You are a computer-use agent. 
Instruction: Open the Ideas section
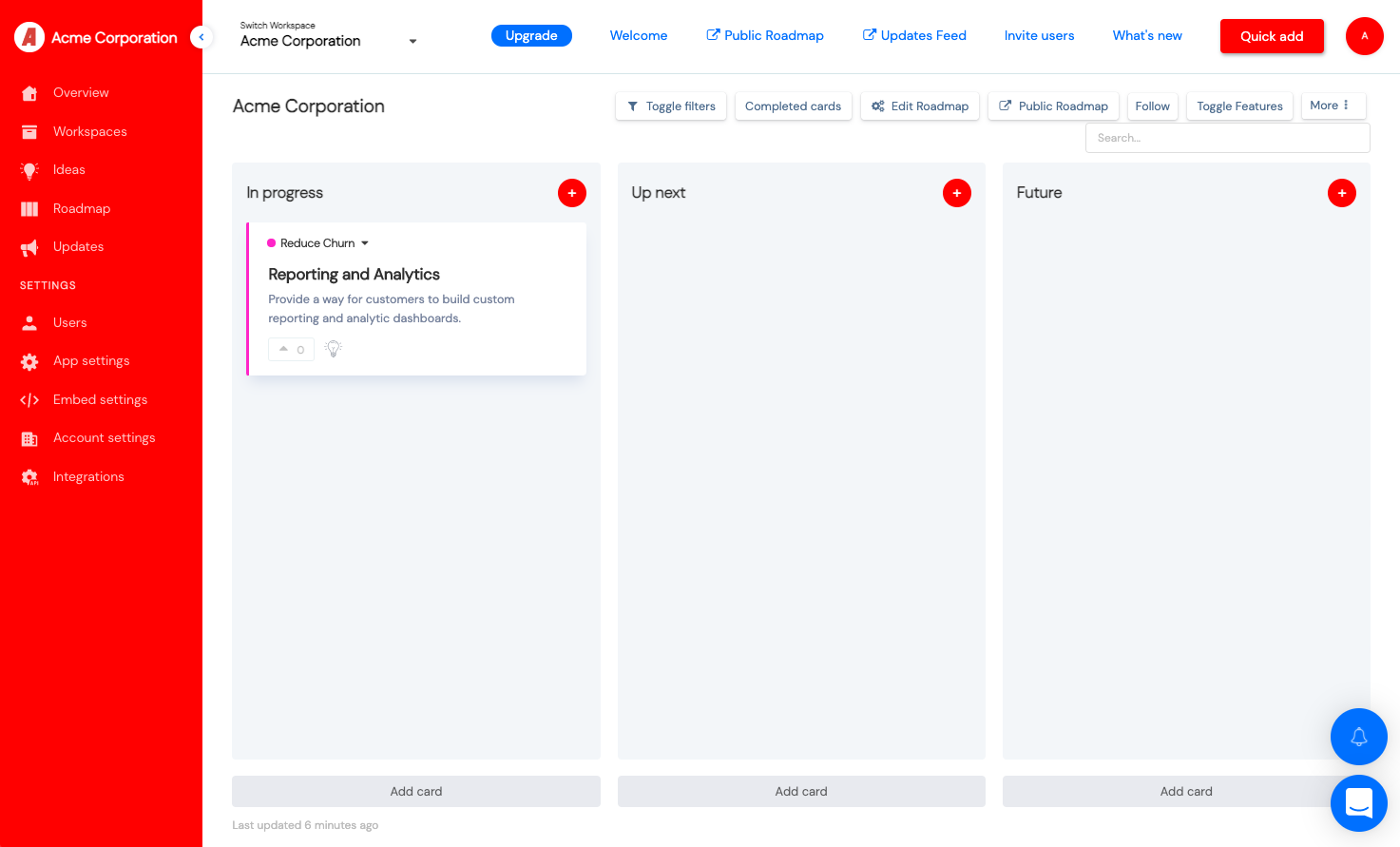tap(69, 169)
